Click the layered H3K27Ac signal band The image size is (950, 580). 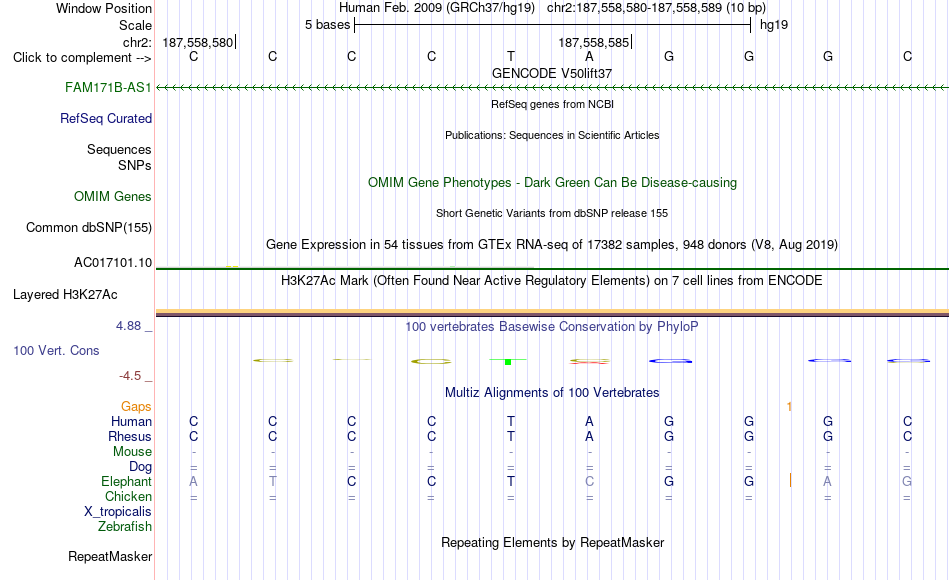point(552,313)
